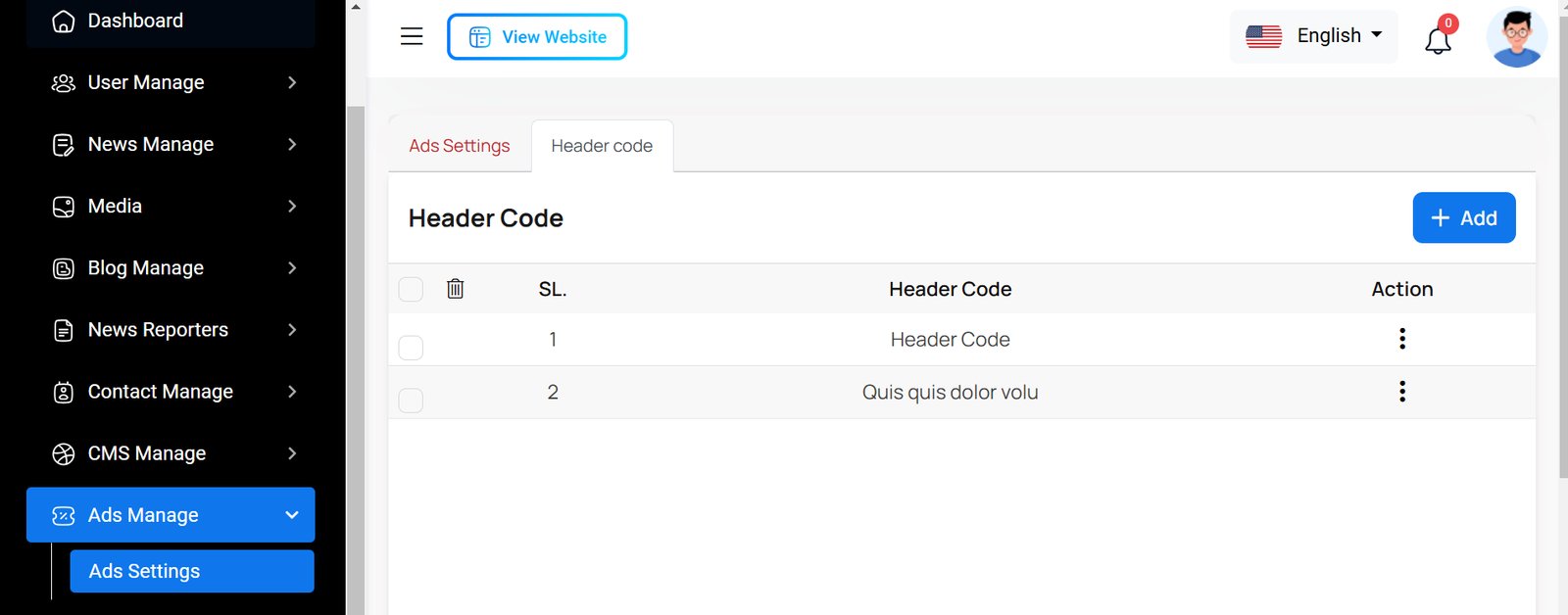Expand the User Manage menu
The image size is (1568, 615).
[x=171, y=83]
